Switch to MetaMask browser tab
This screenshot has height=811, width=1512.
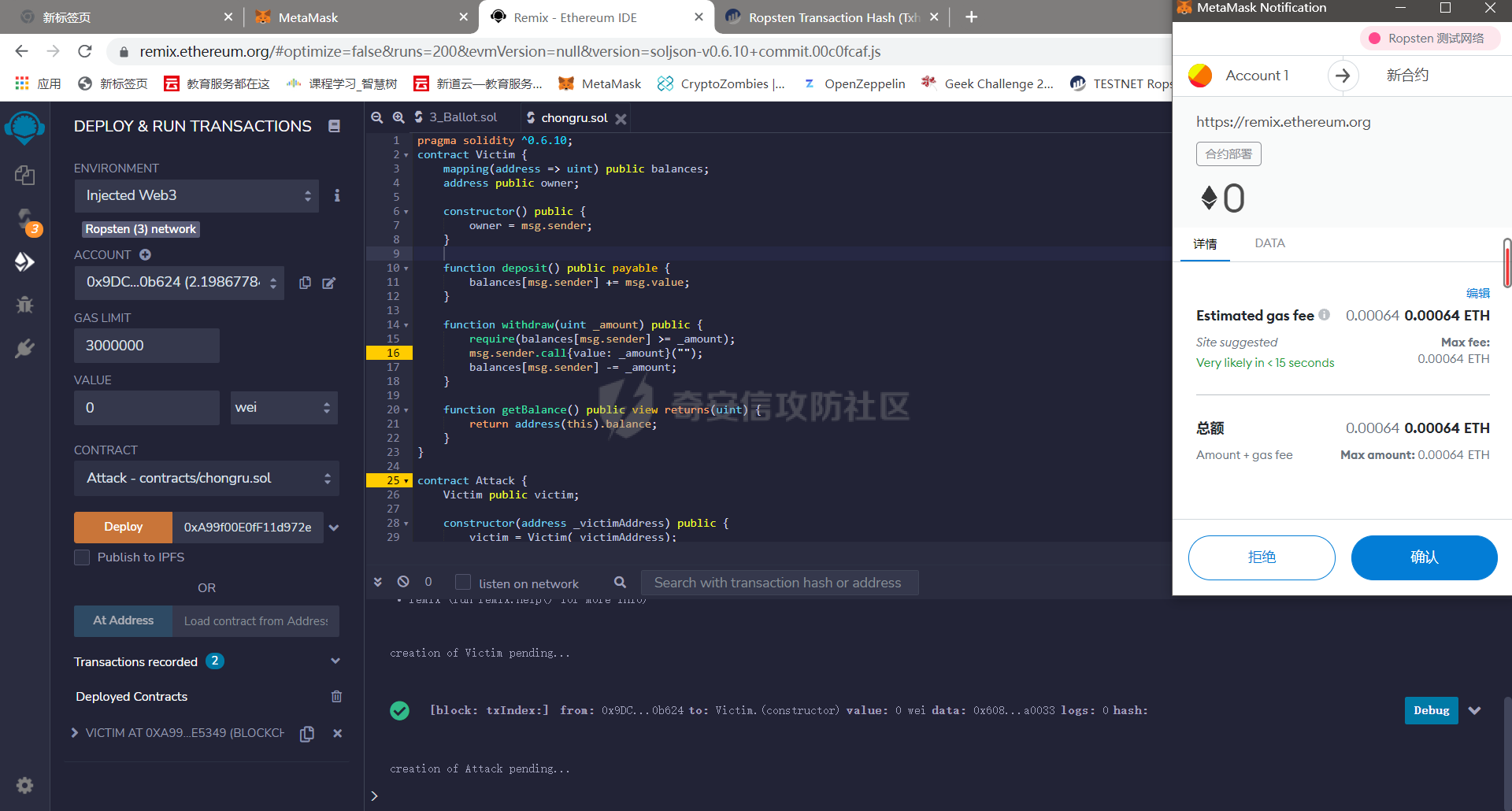point(362,17)
